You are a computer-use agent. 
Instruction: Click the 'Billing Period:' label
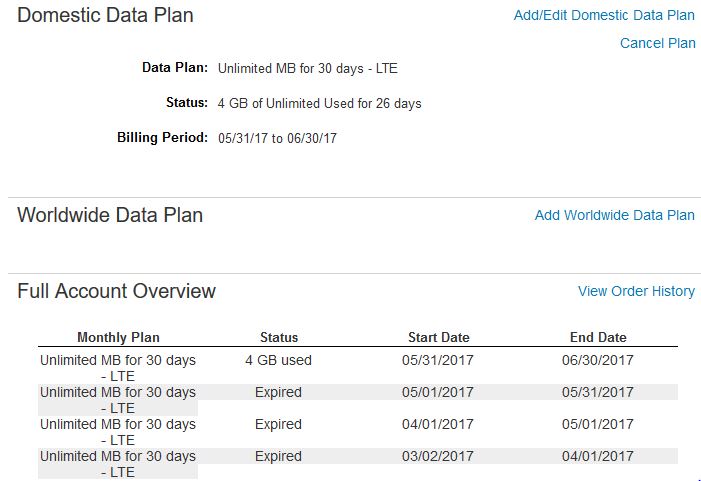click(162, 137)
